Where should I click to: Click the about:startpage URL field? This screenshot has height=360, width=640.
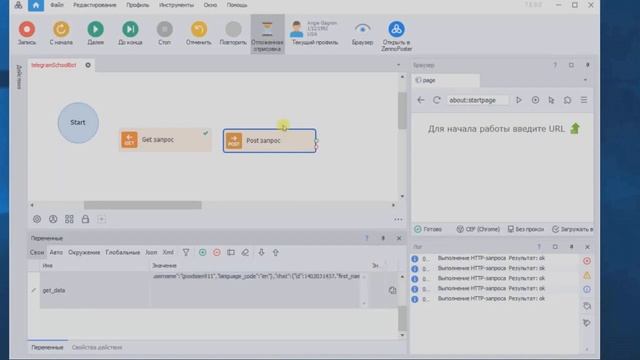[x=478, y=100]
